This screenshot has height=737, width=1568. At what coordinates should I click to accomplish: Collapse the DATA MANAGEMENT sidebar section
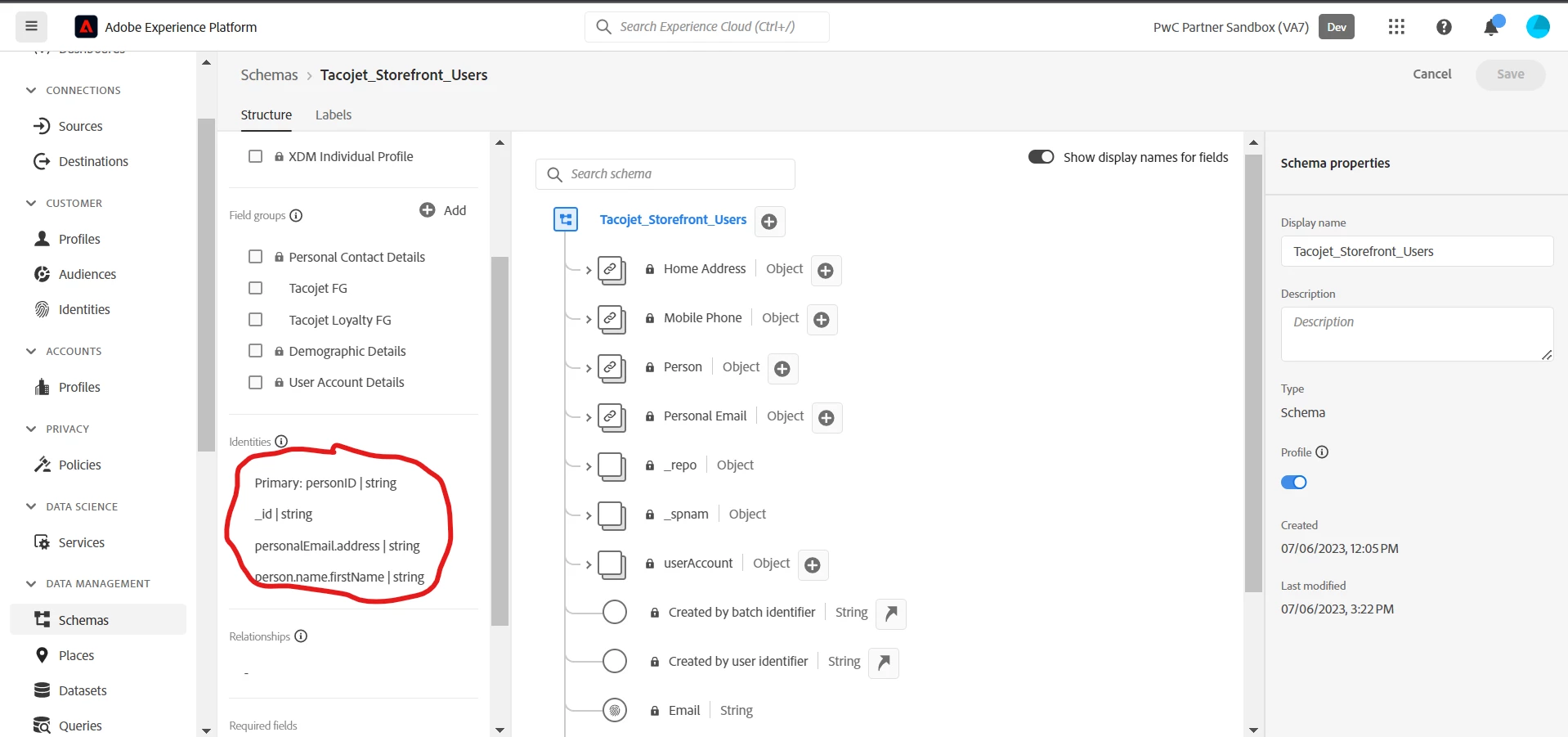pos(31,584)
